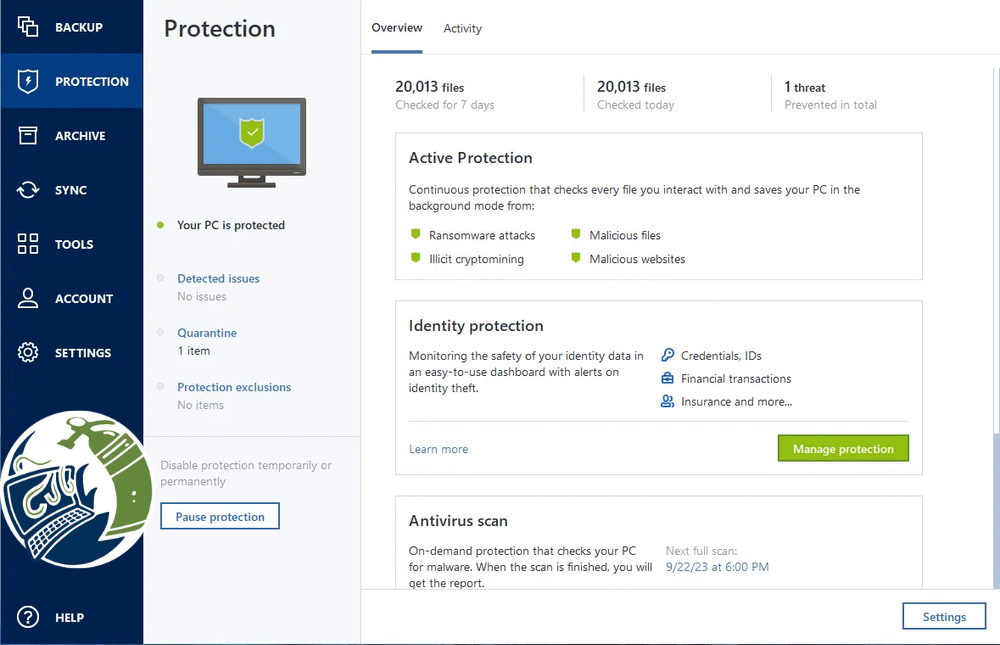Open the Tools grid icon
Screen dimensions: 1000x645
click(x=27, y=244)
